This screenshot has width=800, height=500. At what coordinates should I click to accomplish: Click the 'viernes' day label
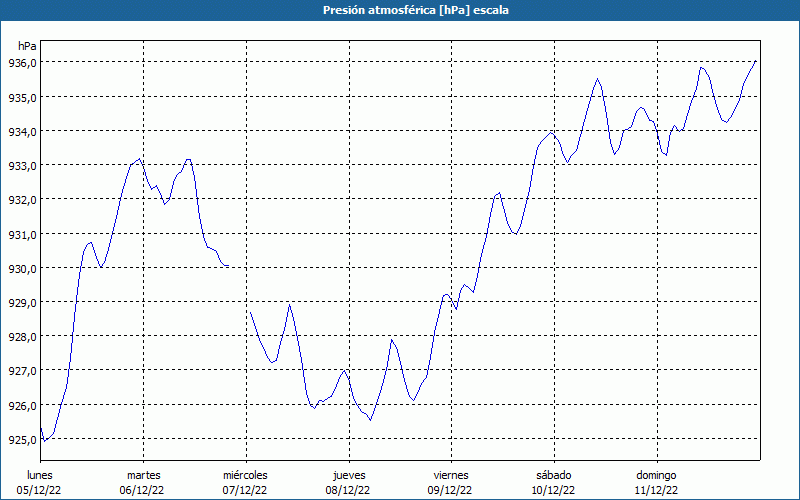(451, 475)
